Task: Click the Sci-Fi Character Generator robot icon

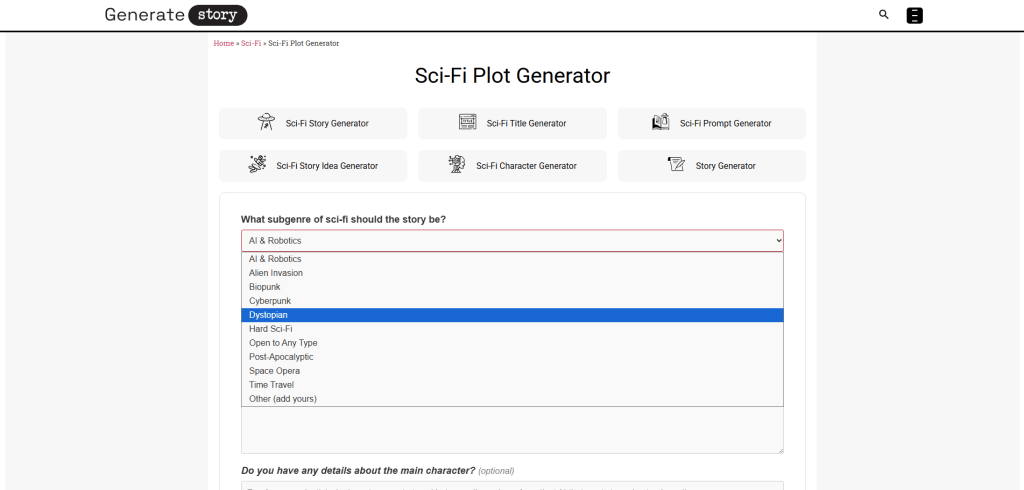Action: click(x=457, y=165)
